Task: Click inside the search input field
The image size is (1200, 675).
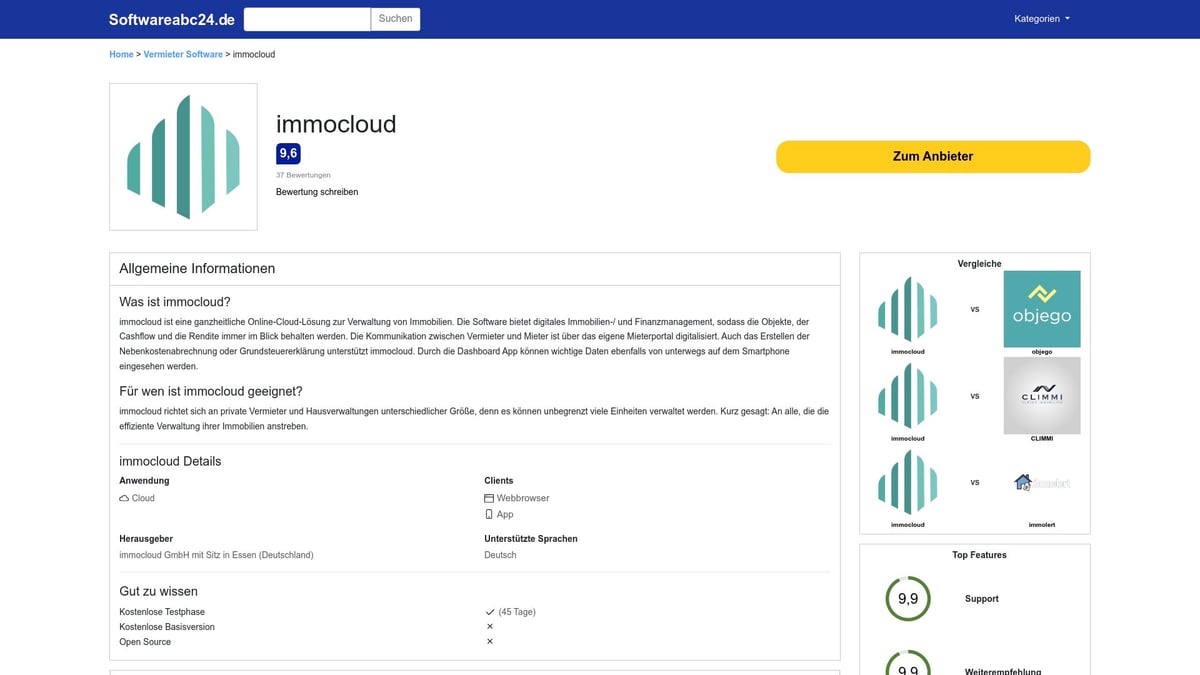Action: point(305,18)
